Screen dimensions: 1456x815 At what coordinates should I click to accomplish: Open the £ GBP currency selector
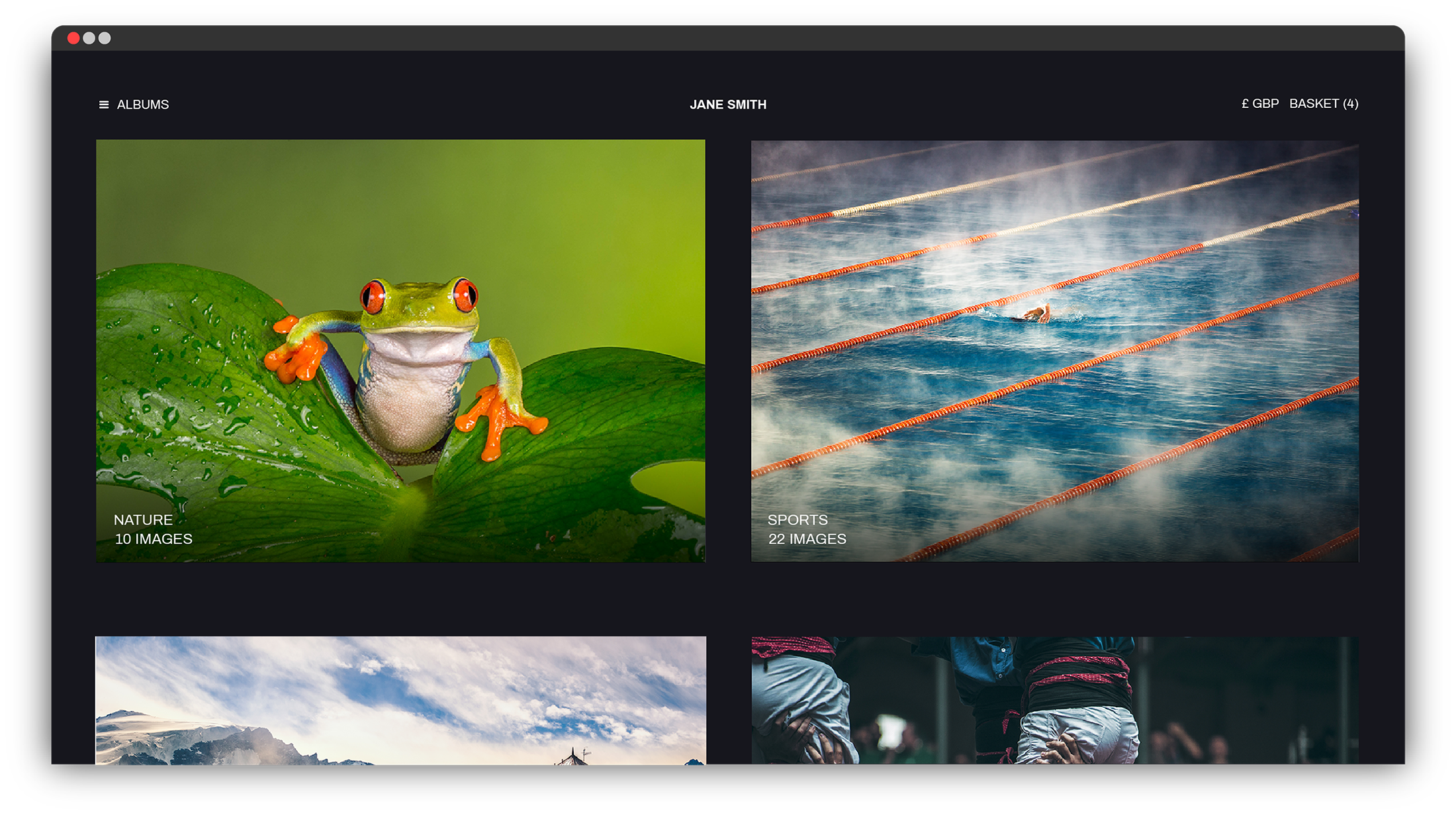1259,104
